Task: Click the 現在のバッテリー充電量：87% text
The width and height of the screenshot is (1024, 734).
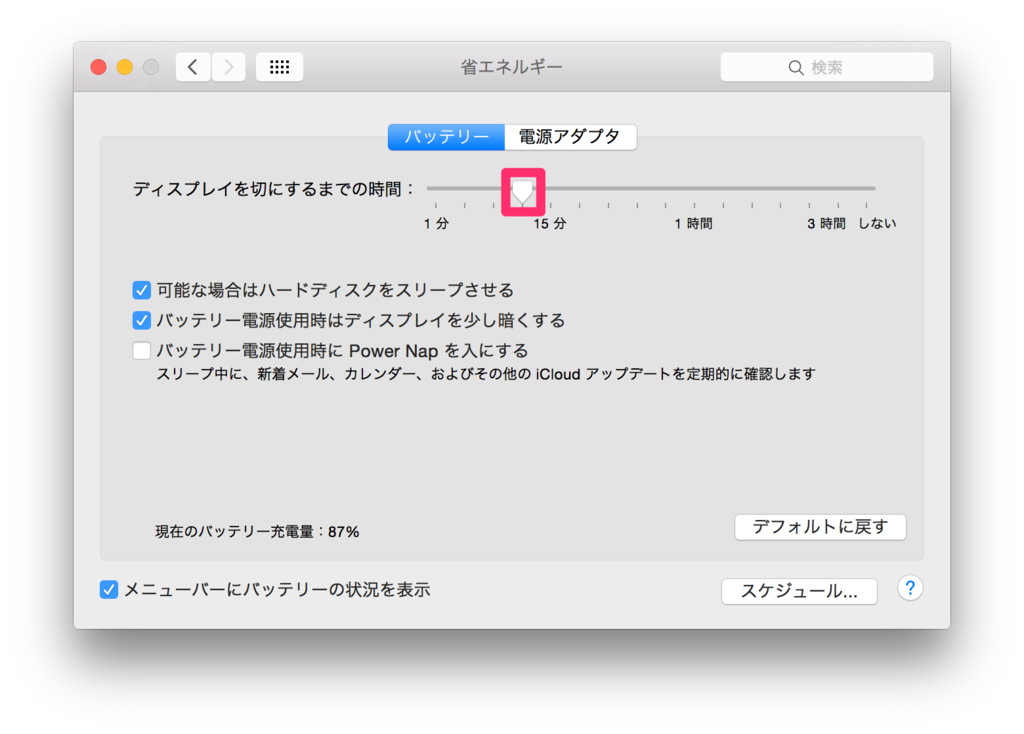Action: [x=257, y=532]
